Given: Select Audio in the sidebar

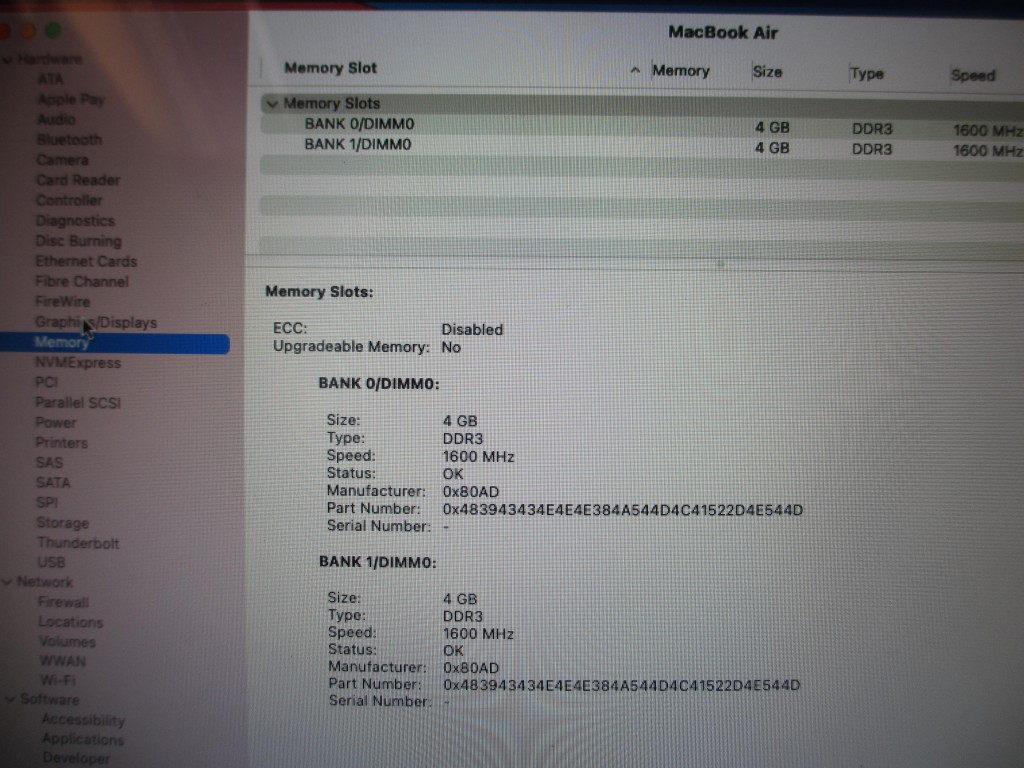Looking at the screenshot, I should point(56,120).
